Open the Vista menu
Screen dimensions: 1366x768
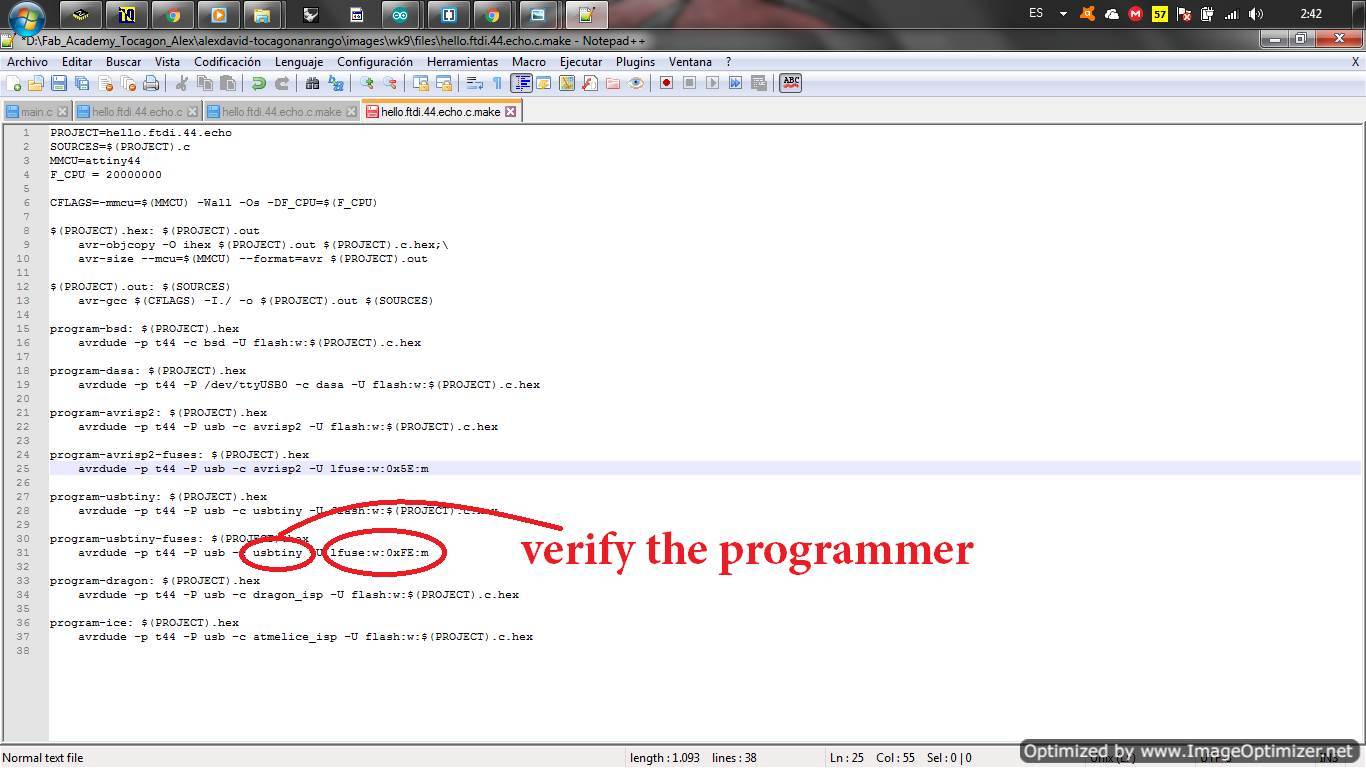(167, 62)
